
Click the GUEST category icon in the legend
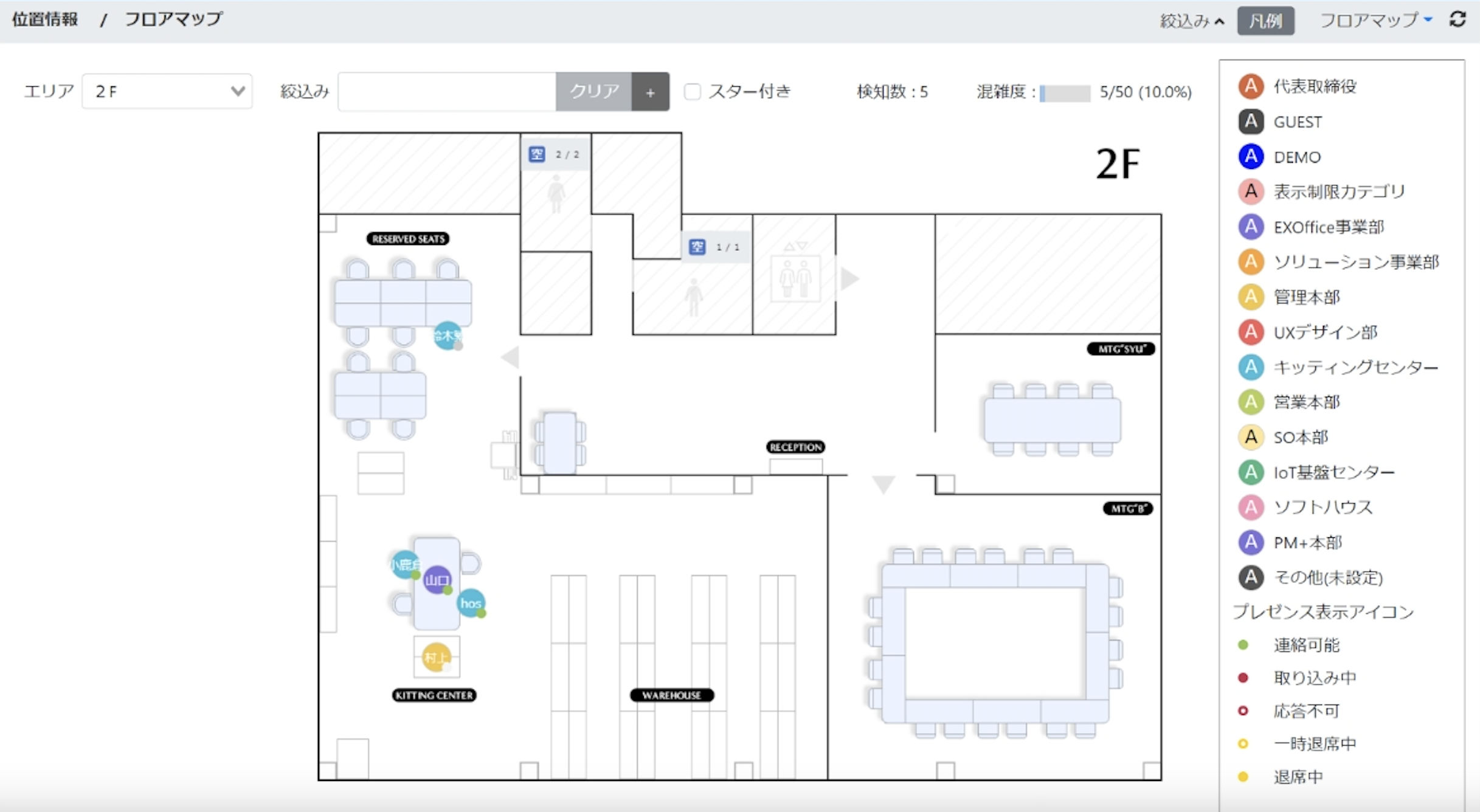(x=1251, y=121)
